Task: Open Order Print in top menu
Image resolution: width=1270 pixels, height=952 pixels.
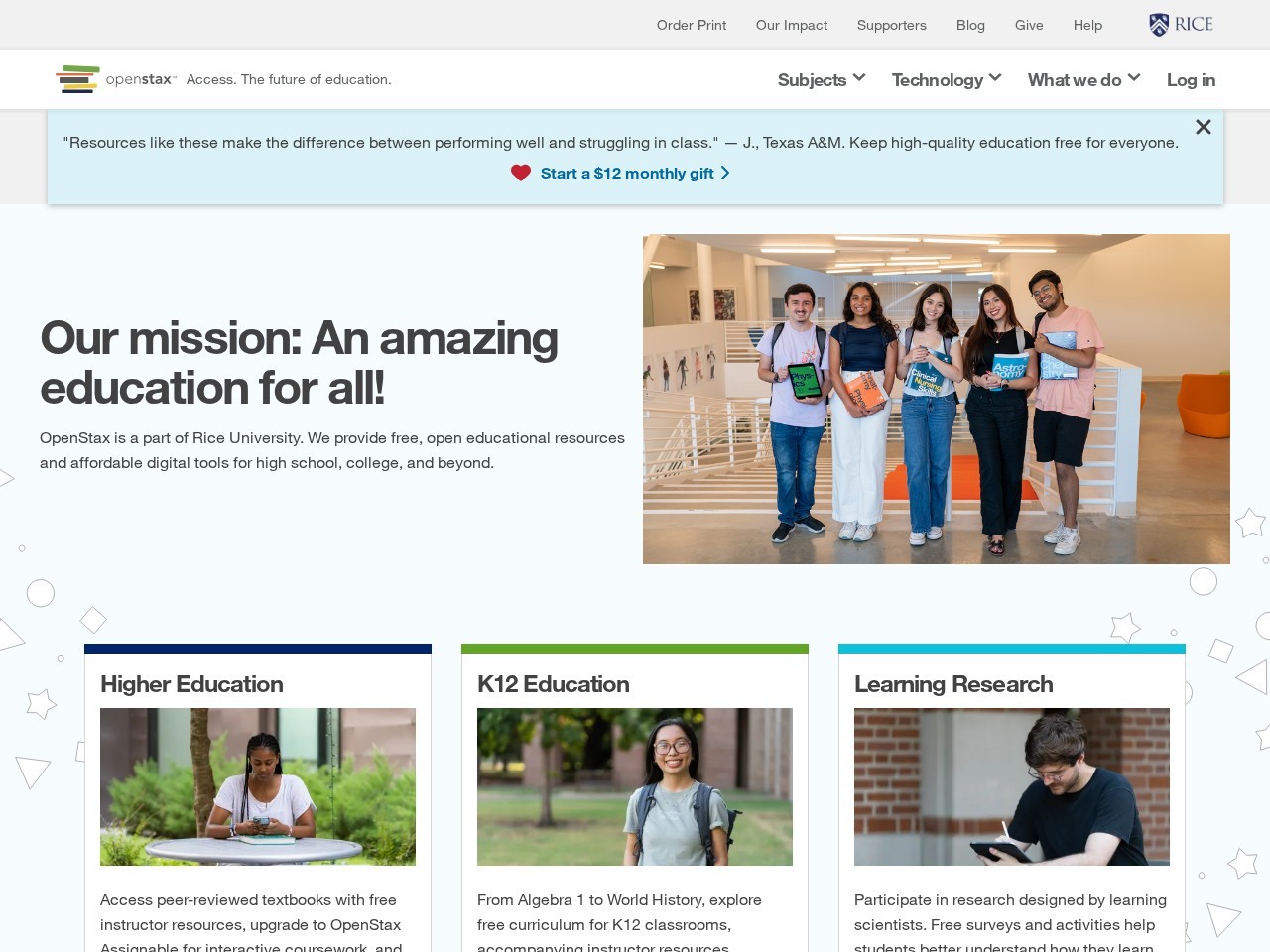Action: point(691,25)
